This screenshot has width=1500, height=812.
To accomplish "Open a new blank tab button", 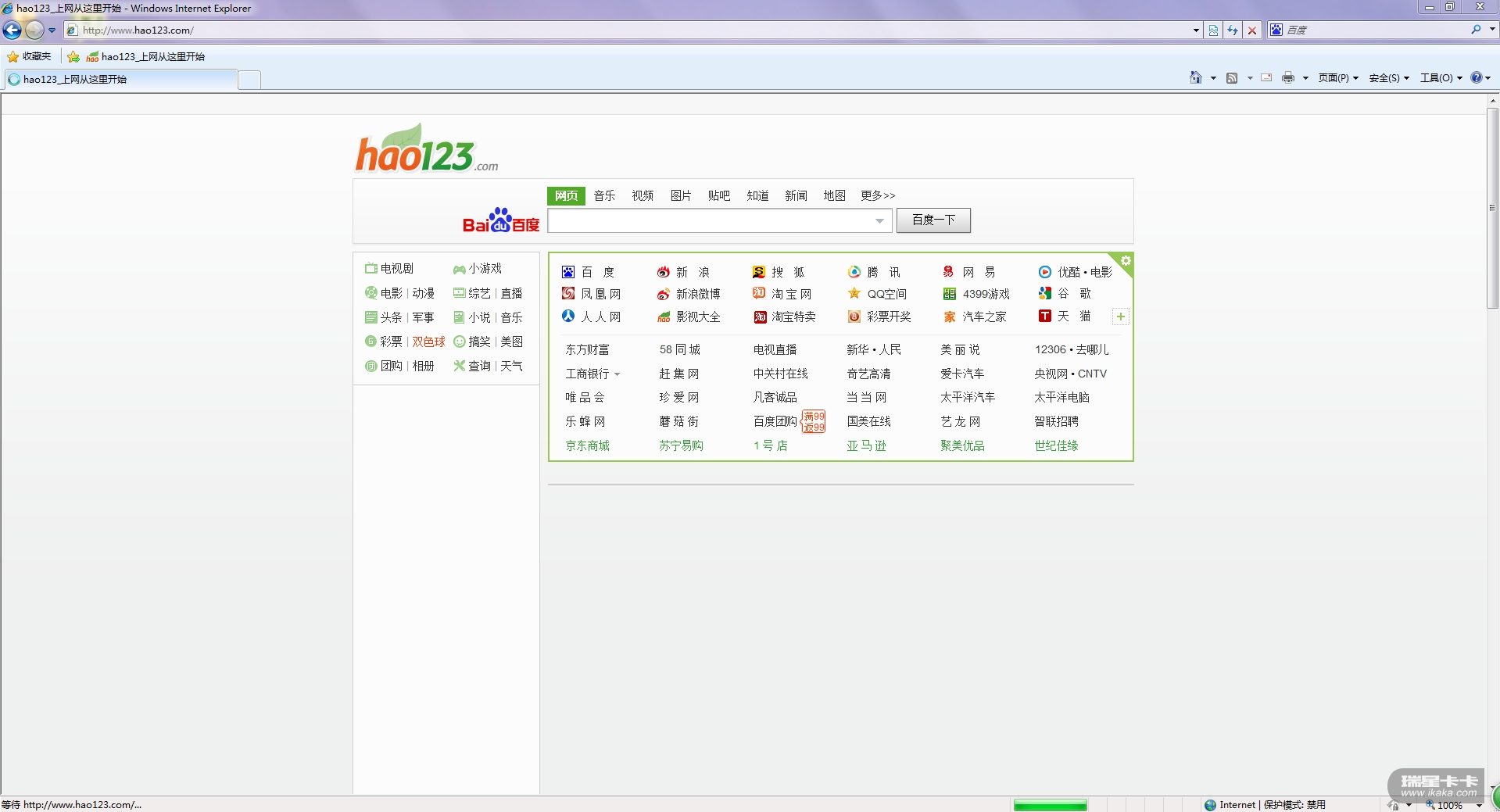I will [249, 80].
